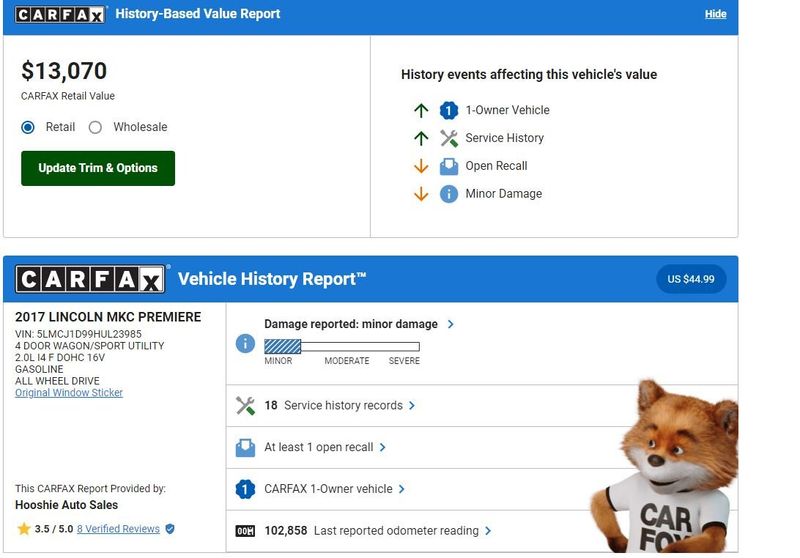This screenshot has width=800, height=558.
Task: Expand Damage reported: minor damage chevron
Action: pyautogui.click(x=451, y=324)
